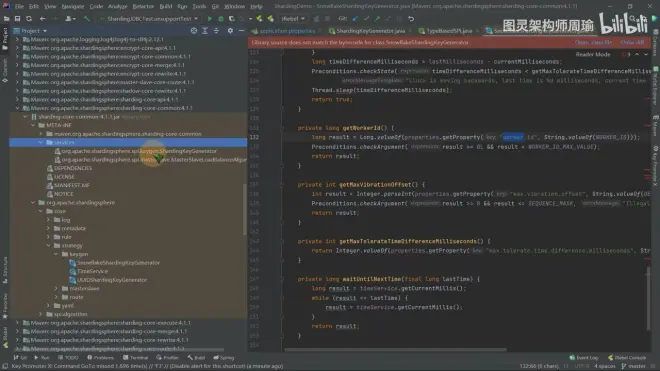The height and width of the screenshot is (371, 660).
Task: Click the green Run button
Action: (x=210, y=19)
